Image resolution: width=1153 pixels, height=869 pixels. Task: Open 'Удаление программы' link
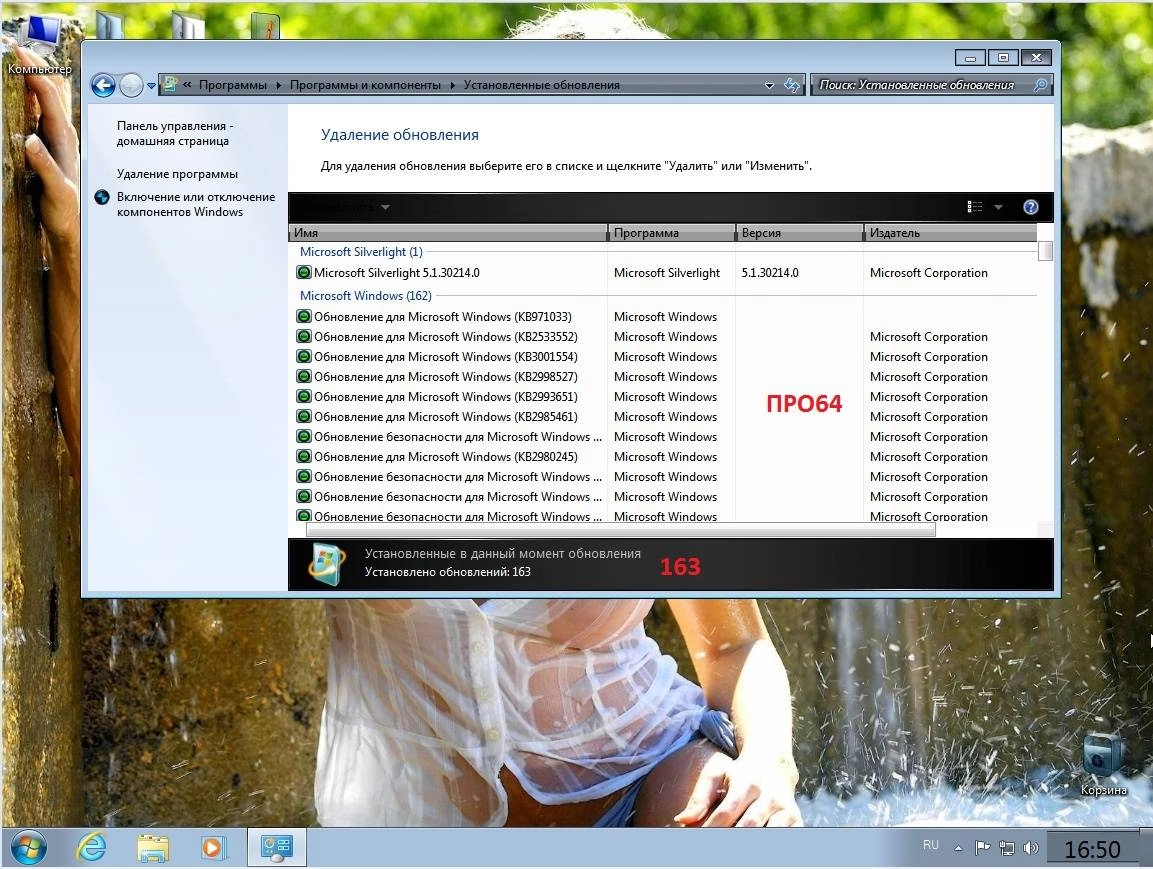[x=177, y=174]
